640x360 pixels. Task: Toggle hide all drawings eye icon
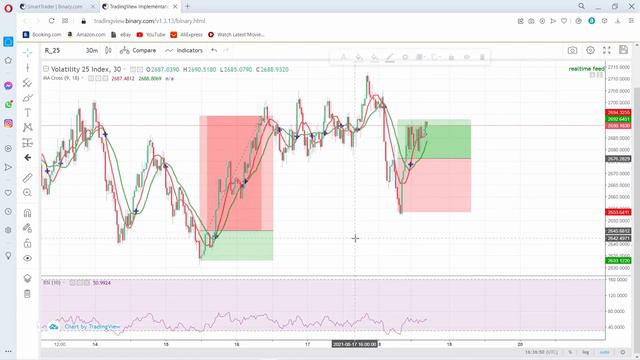coord(27,258)
